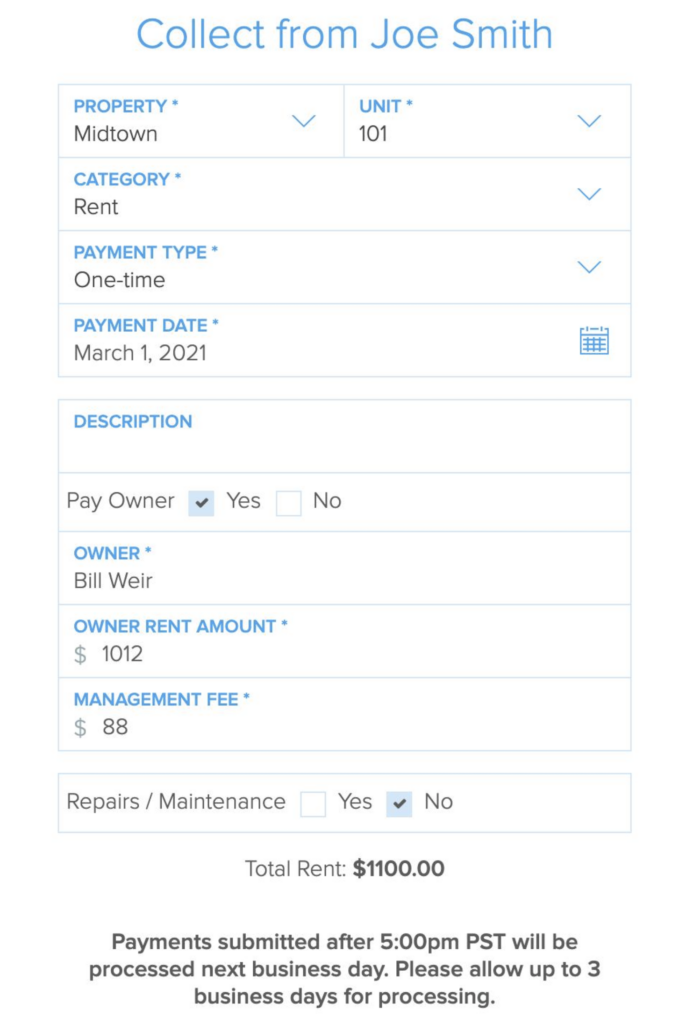Click the Total Rent amount $1100.00
Screen dimensions: 686x1024
click(399, 869)
